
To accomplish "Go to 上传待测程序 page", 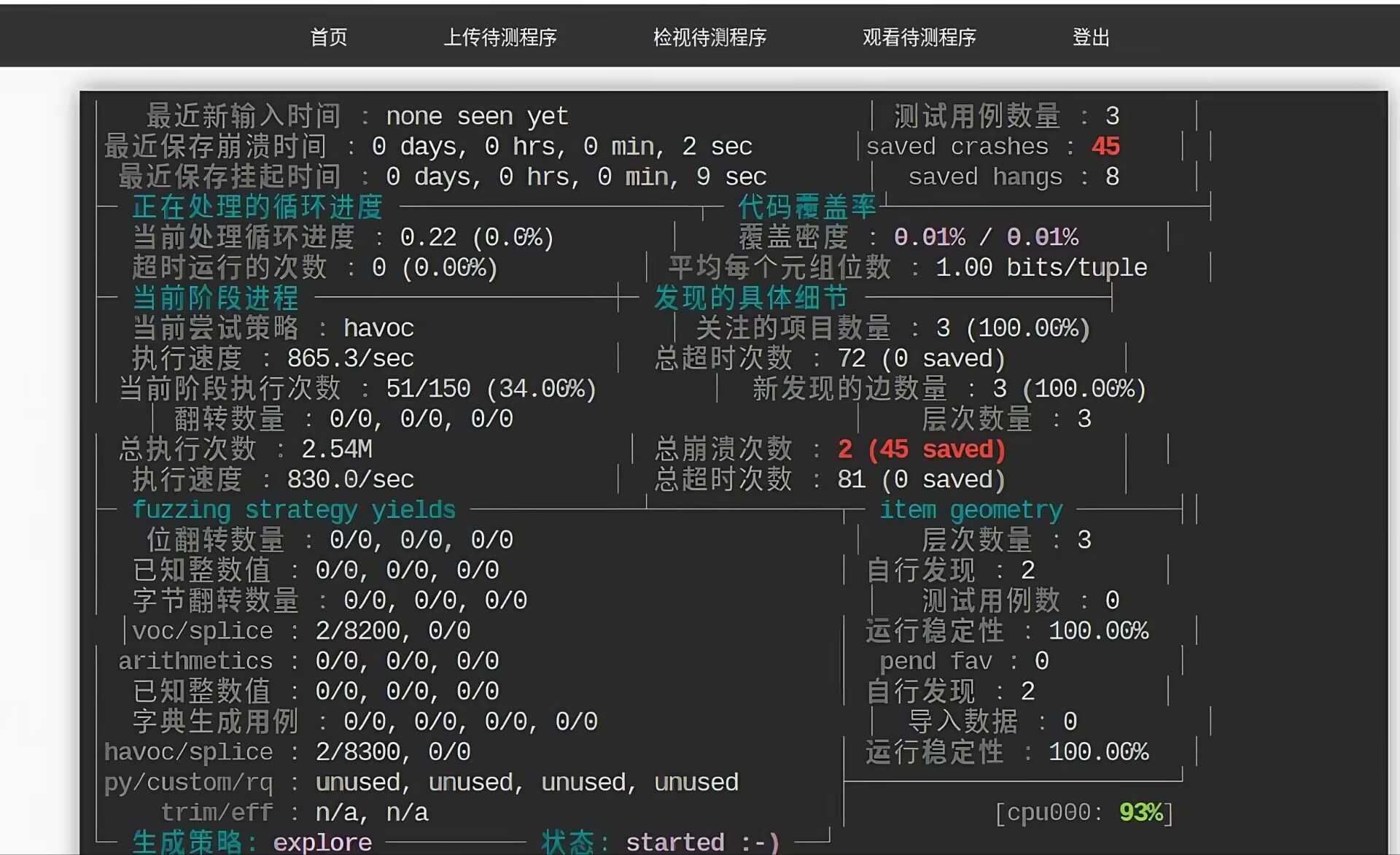I will 500,37.
